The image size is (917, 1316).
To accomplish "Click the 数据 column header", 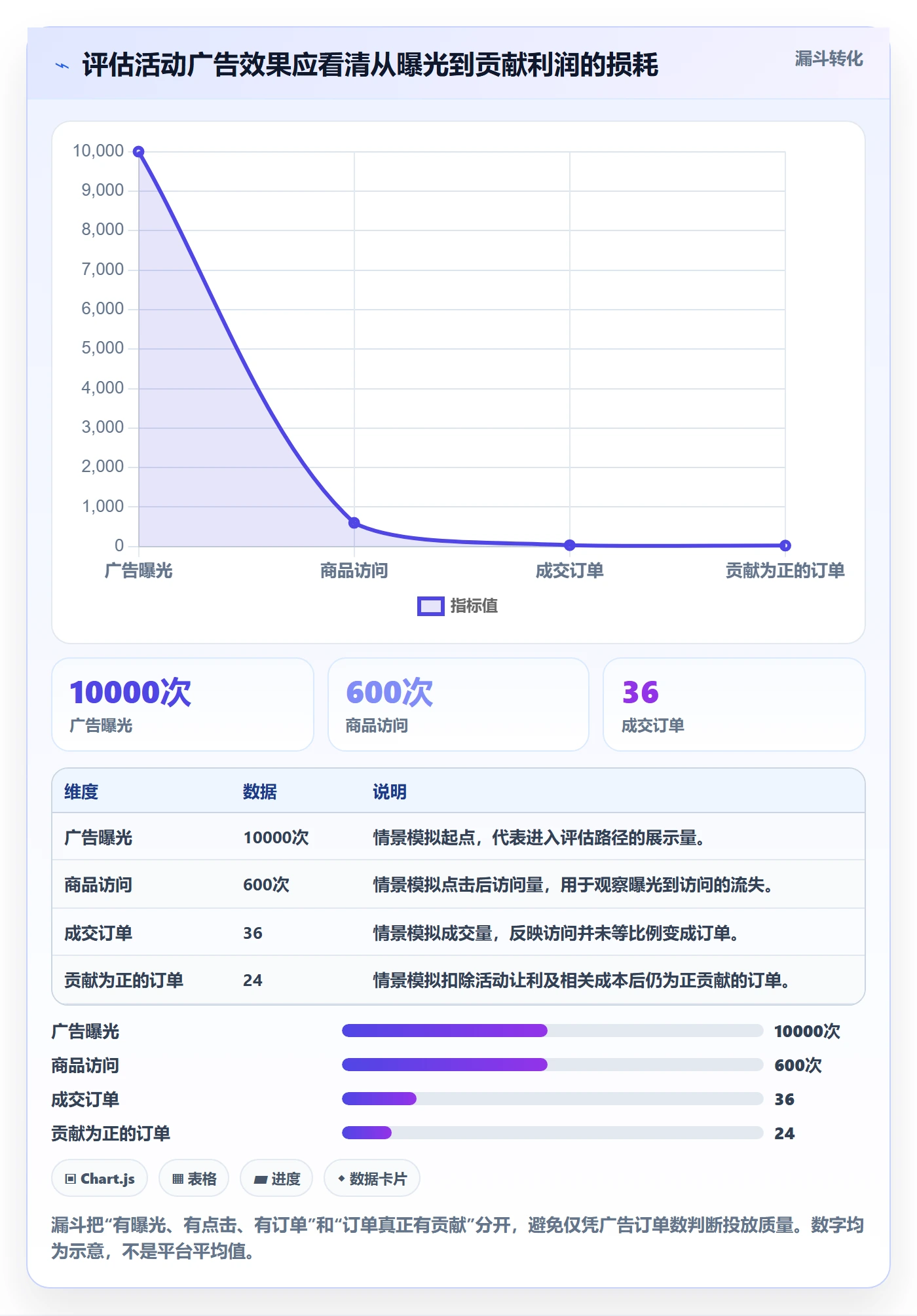I will pyautogui.click(x=260, y=792).
